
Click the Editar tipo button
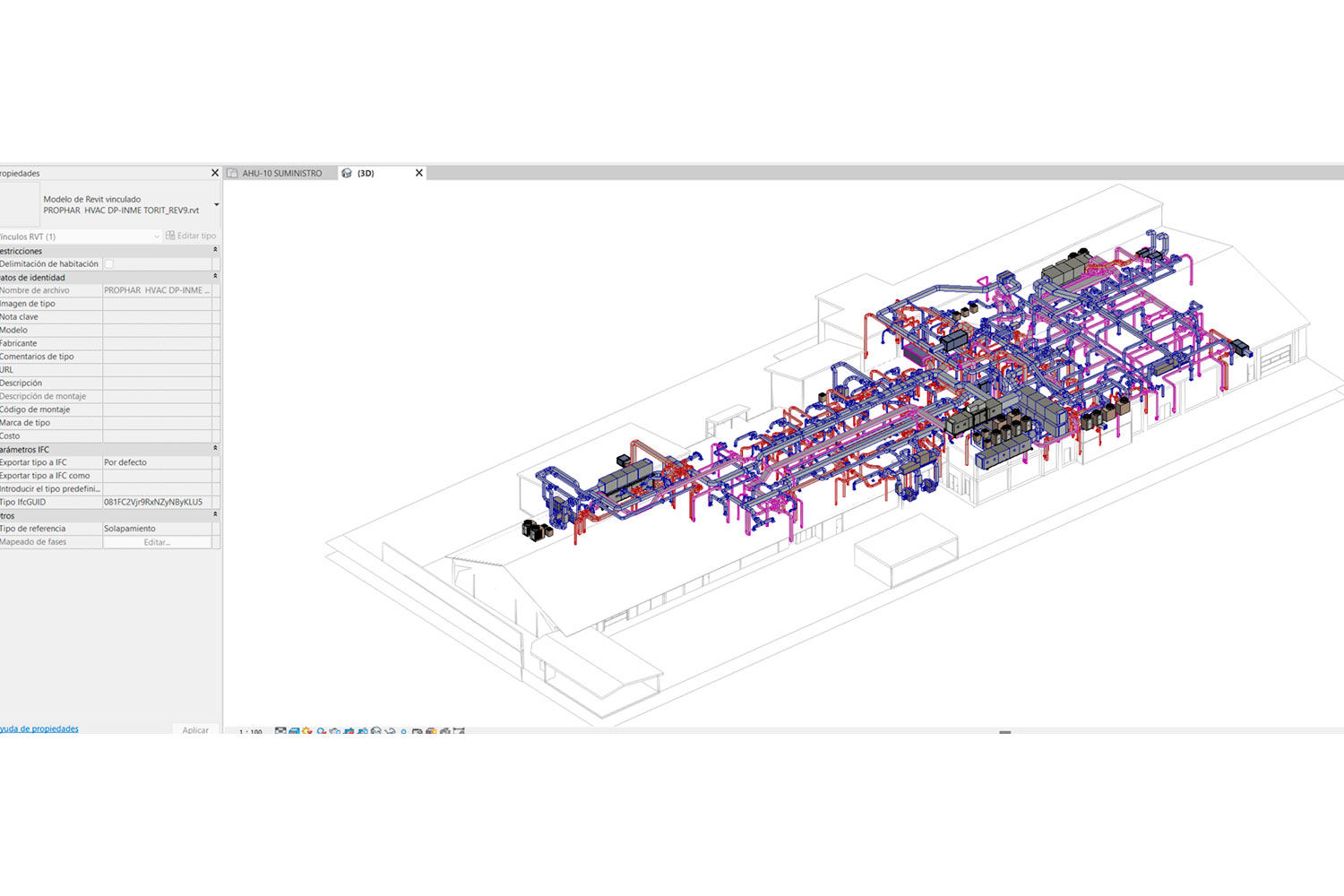[x=191, y=236]
